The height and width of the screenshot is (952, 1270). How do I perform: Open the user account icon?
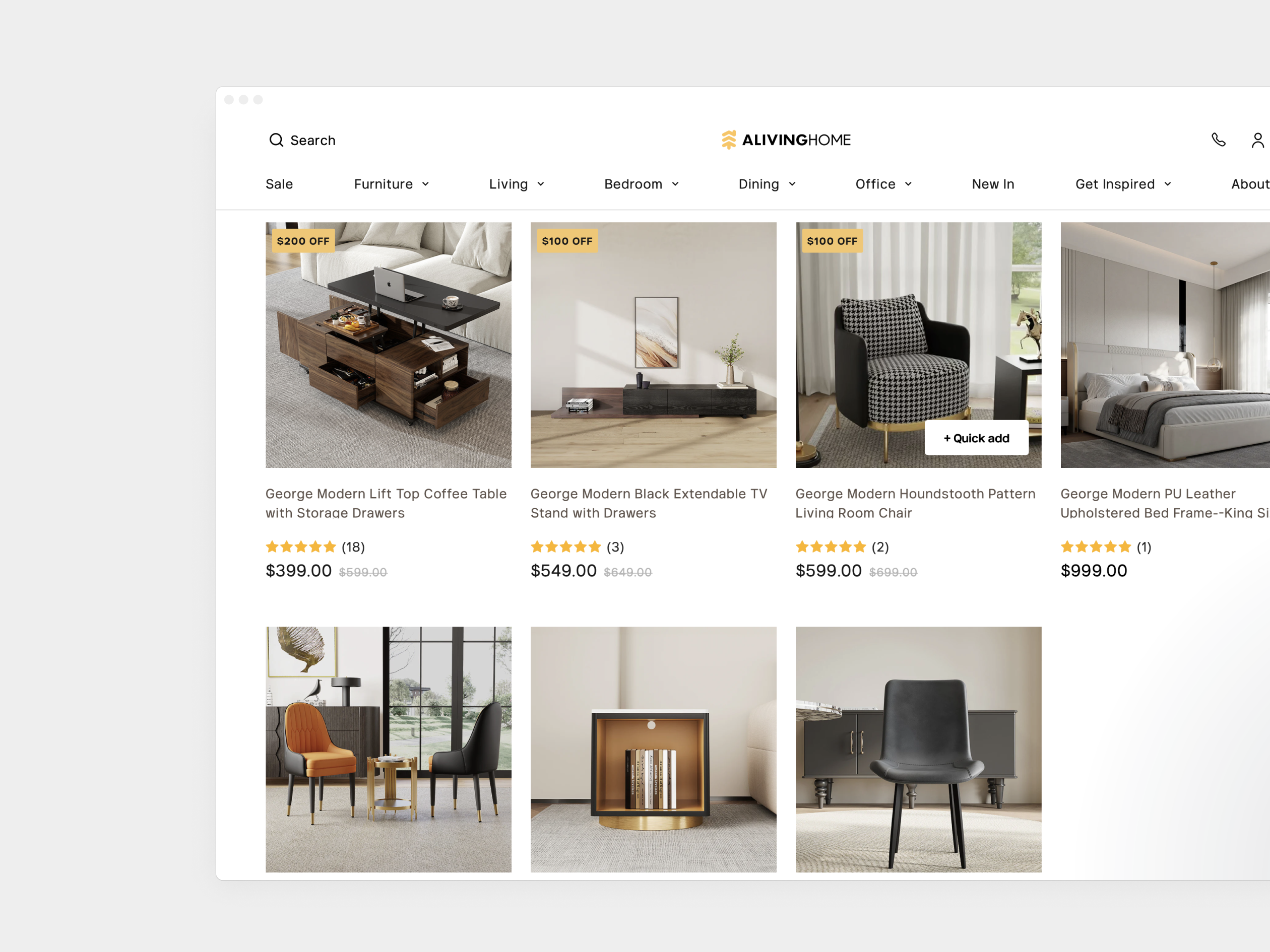pos(1257,140)
